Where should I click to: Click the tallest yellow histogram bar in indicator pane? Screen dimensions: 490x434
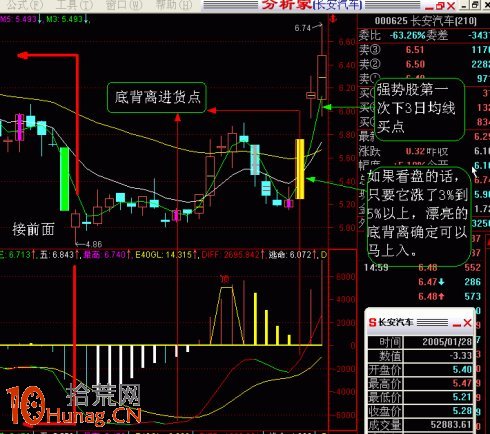(255, 319)
